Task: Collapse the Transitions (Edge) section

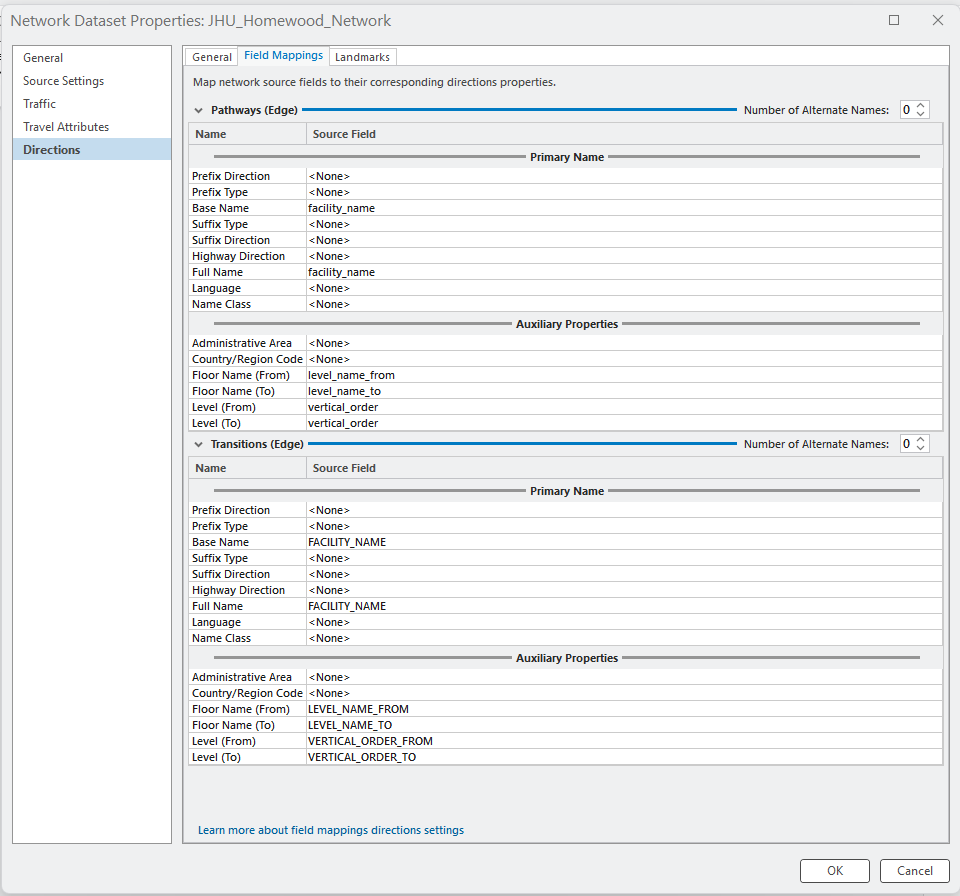Action: point(198,445)
